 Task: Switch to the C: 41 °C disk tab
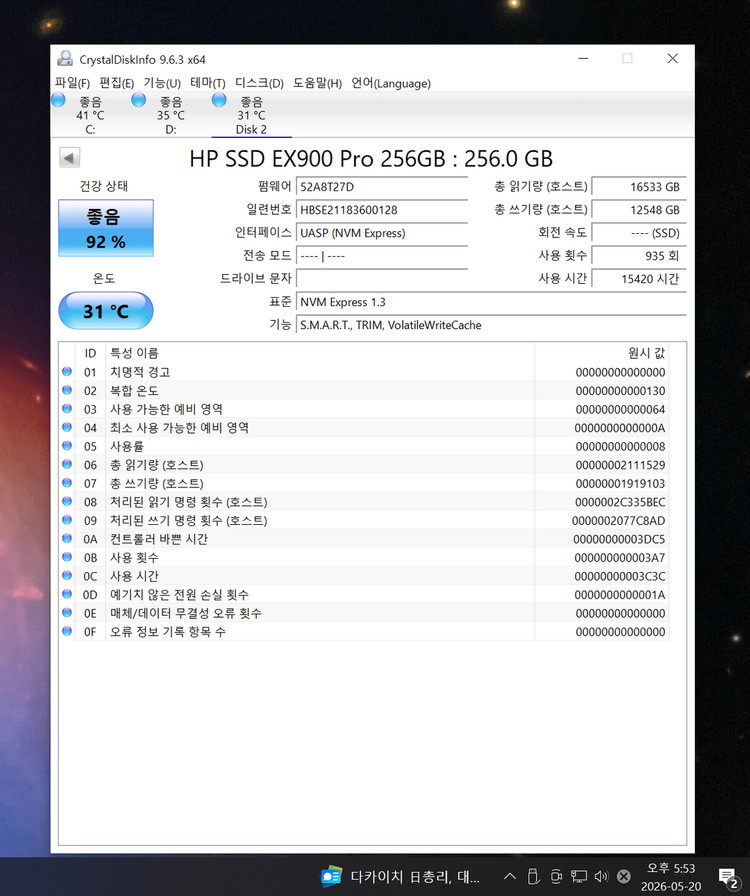coord(90,115)
